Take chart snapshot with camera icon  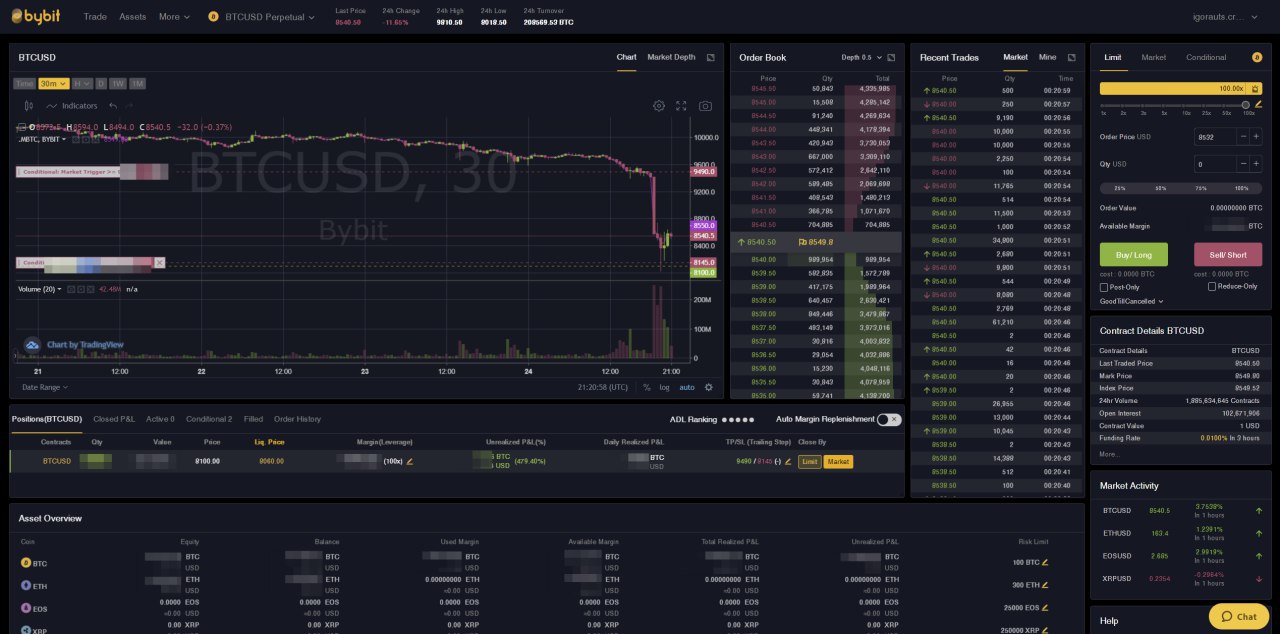(706, 106)
